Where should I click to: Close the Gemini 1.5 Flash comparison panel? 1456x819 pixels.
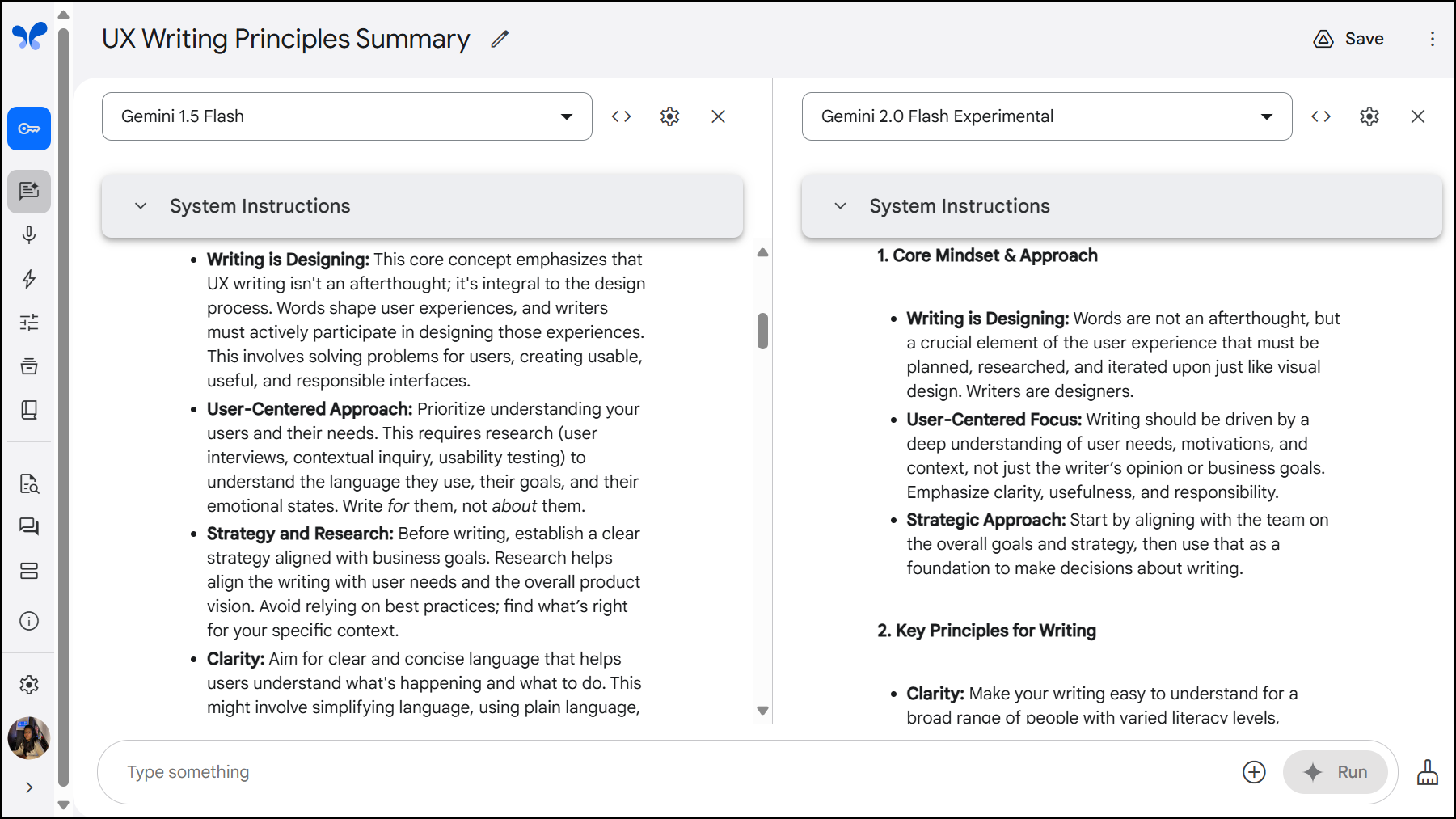[718, 116]
